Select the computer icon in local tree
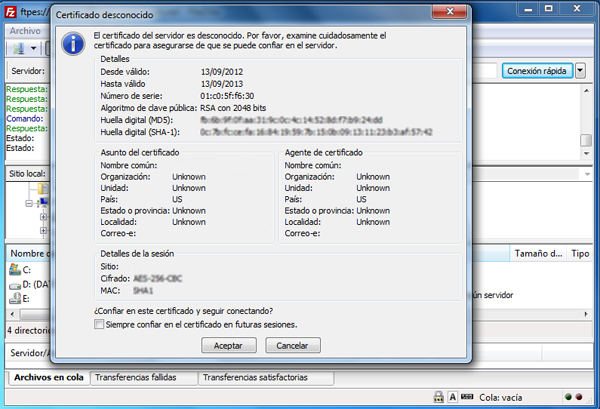This screenshot has width=600, height=409. coord(45,202)
